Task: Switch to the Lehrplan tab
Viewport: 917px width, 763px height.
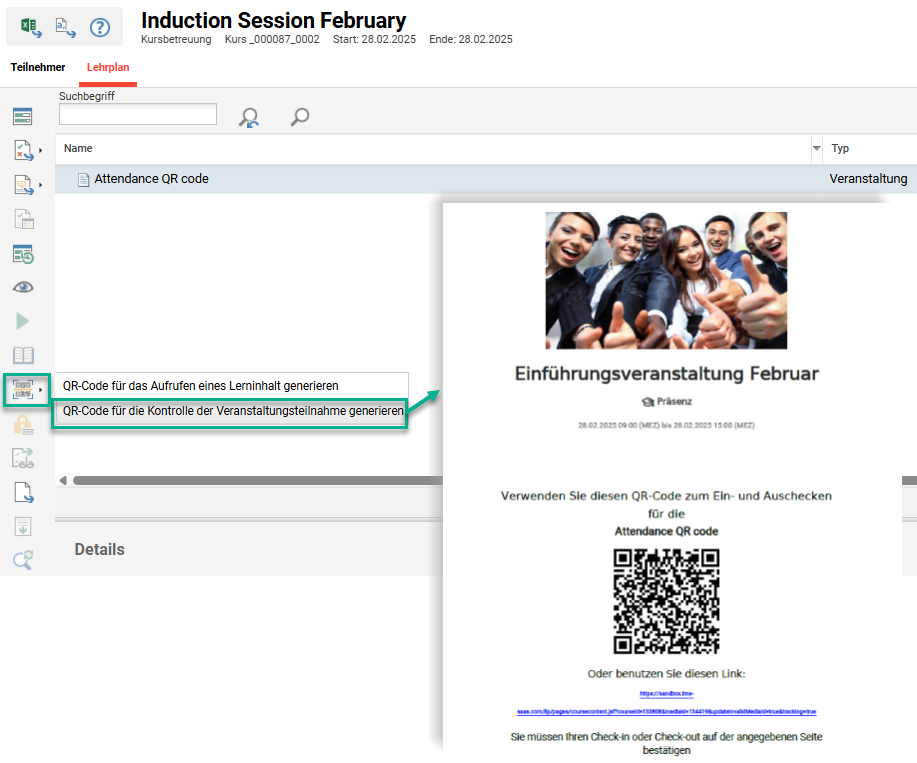Action: (108, 67)
